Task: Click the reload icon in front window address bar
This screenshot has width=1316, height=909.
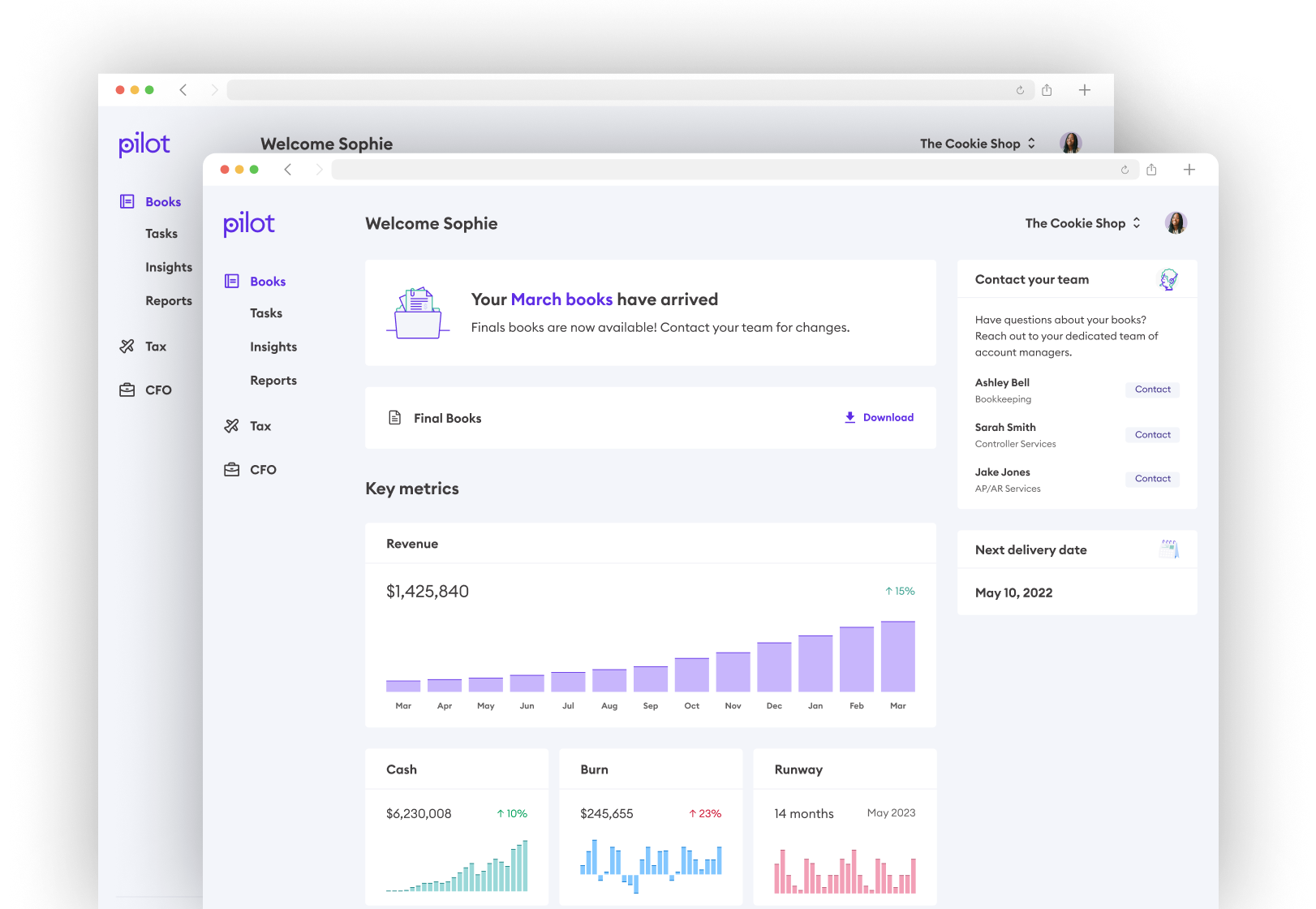Action: [x=1125, y=170]
